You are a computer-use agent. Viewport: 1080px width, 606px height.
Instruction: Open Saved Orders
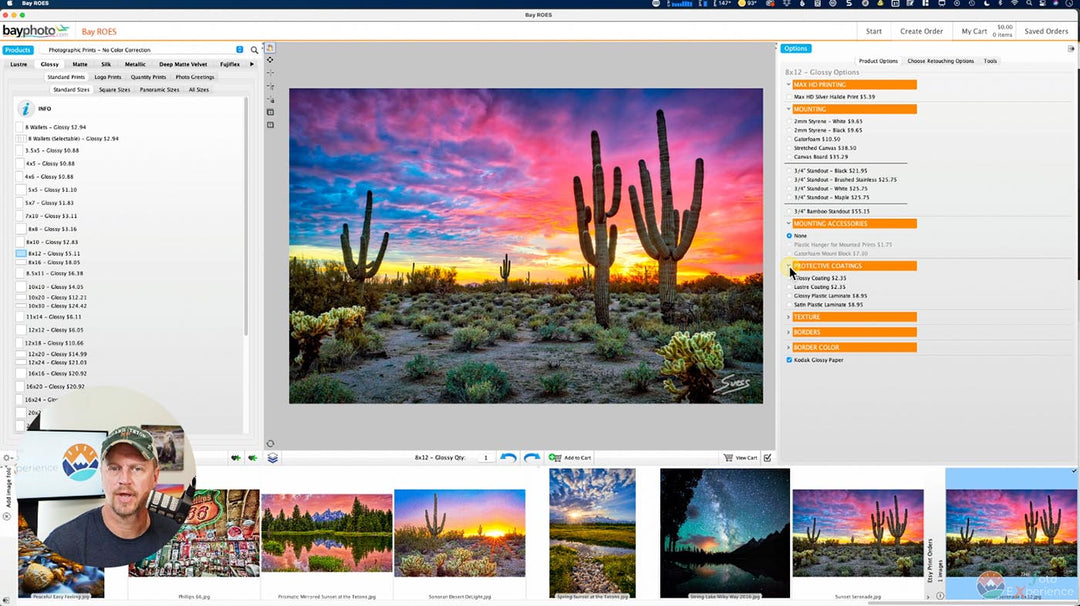1046,31
